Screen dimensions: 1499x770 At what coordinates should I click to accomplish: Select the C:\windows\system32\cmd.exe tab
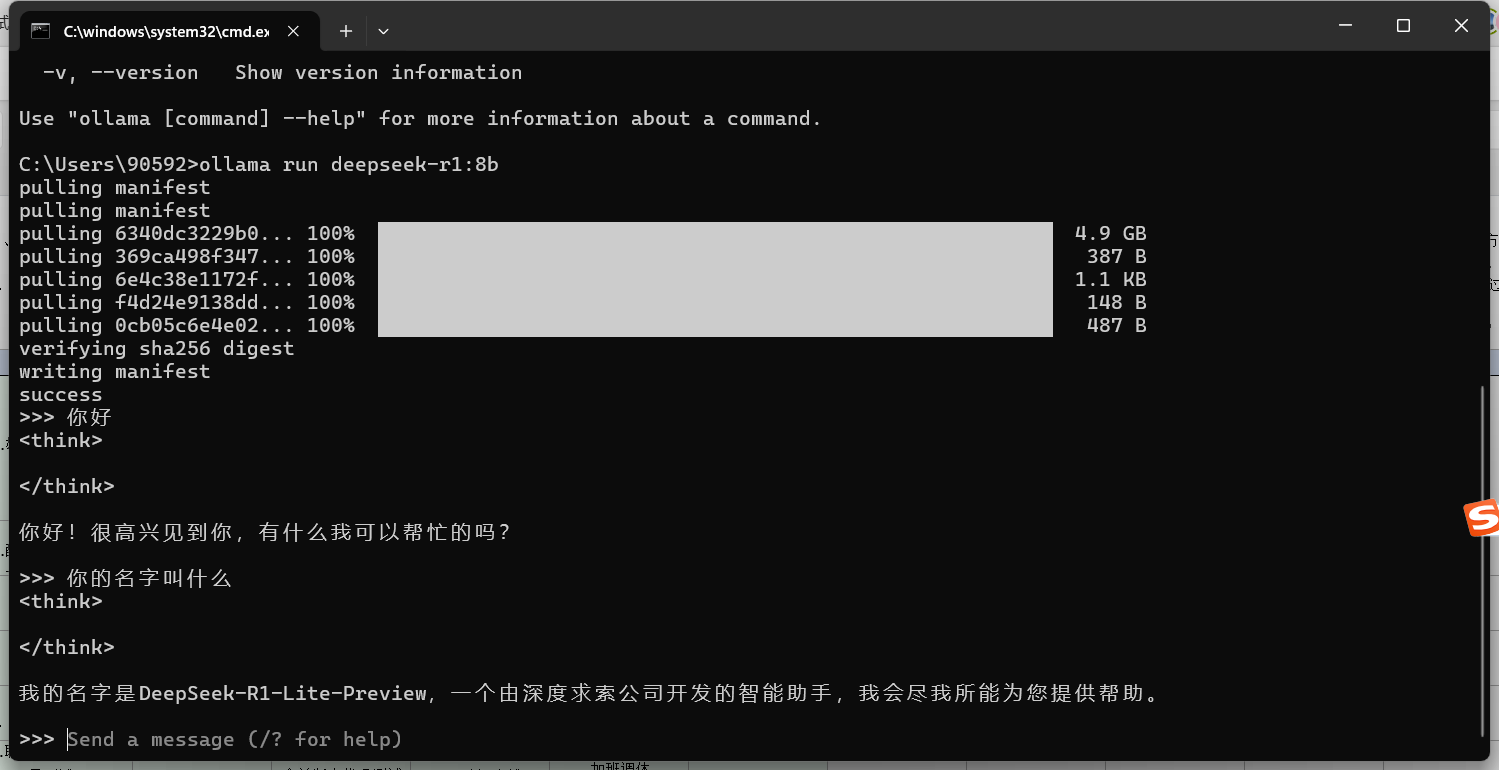click(166, 31)
